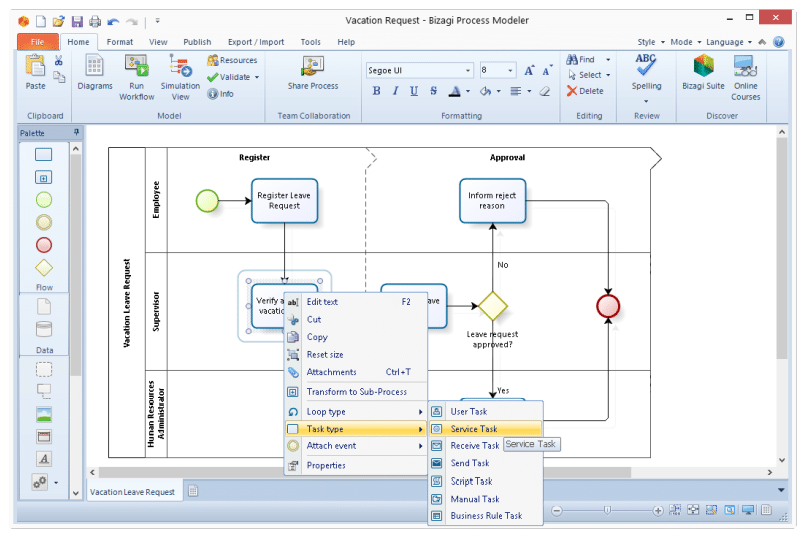Open the Mode dropdown
The height and width of the screenshot is (540, 806).
coord(686,42)
